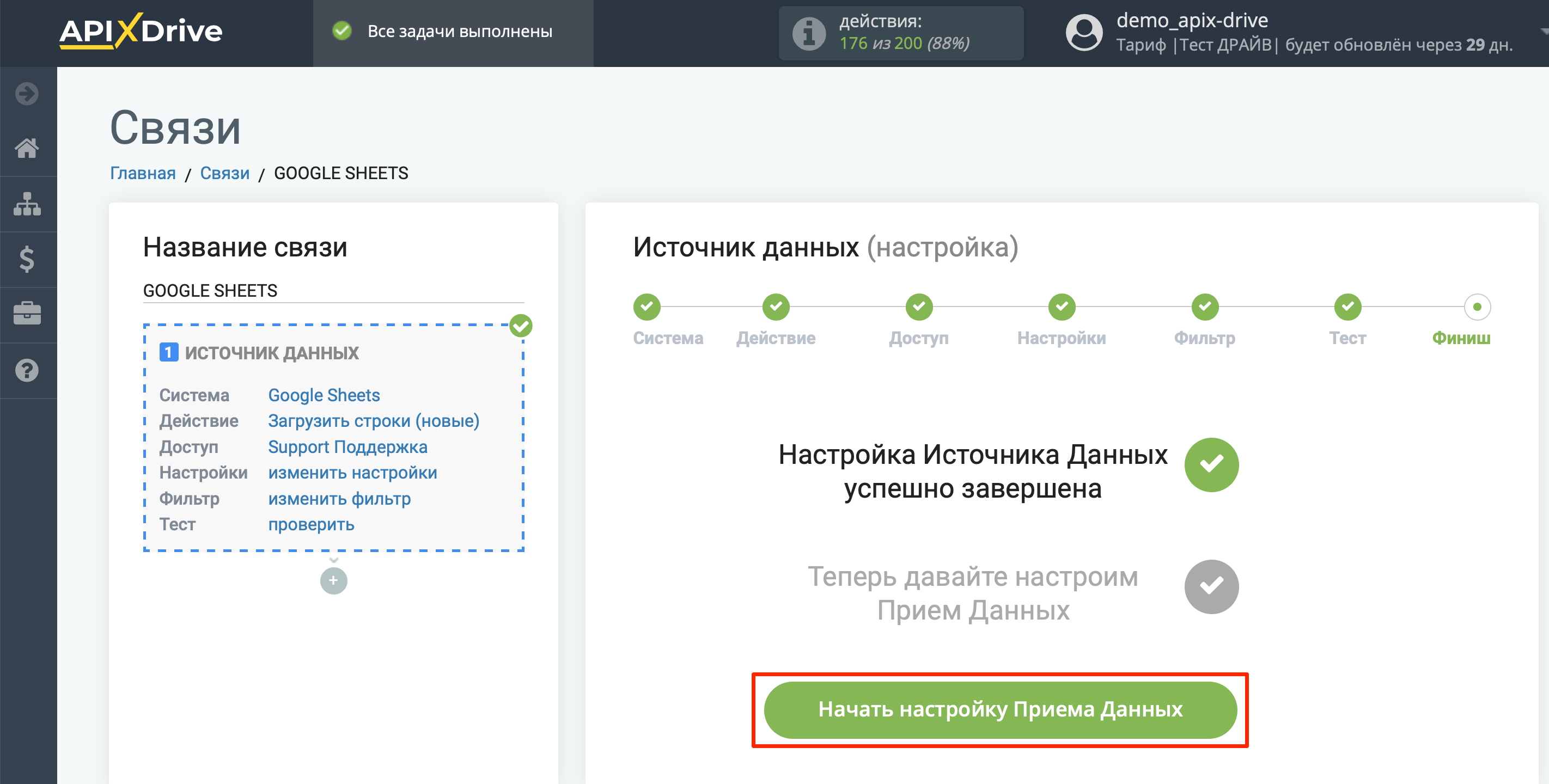Viewport: 1549px width, 784px height.
Task: Edit the GOOGLE SHEETS connection name field
Action: point(333,291)
